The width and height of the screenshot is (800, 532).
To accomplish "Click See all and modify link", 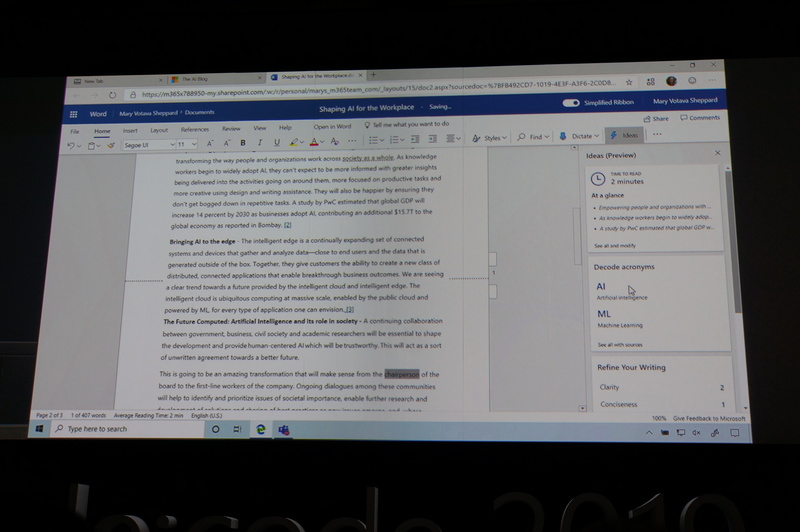I will (x=615, y=245).
